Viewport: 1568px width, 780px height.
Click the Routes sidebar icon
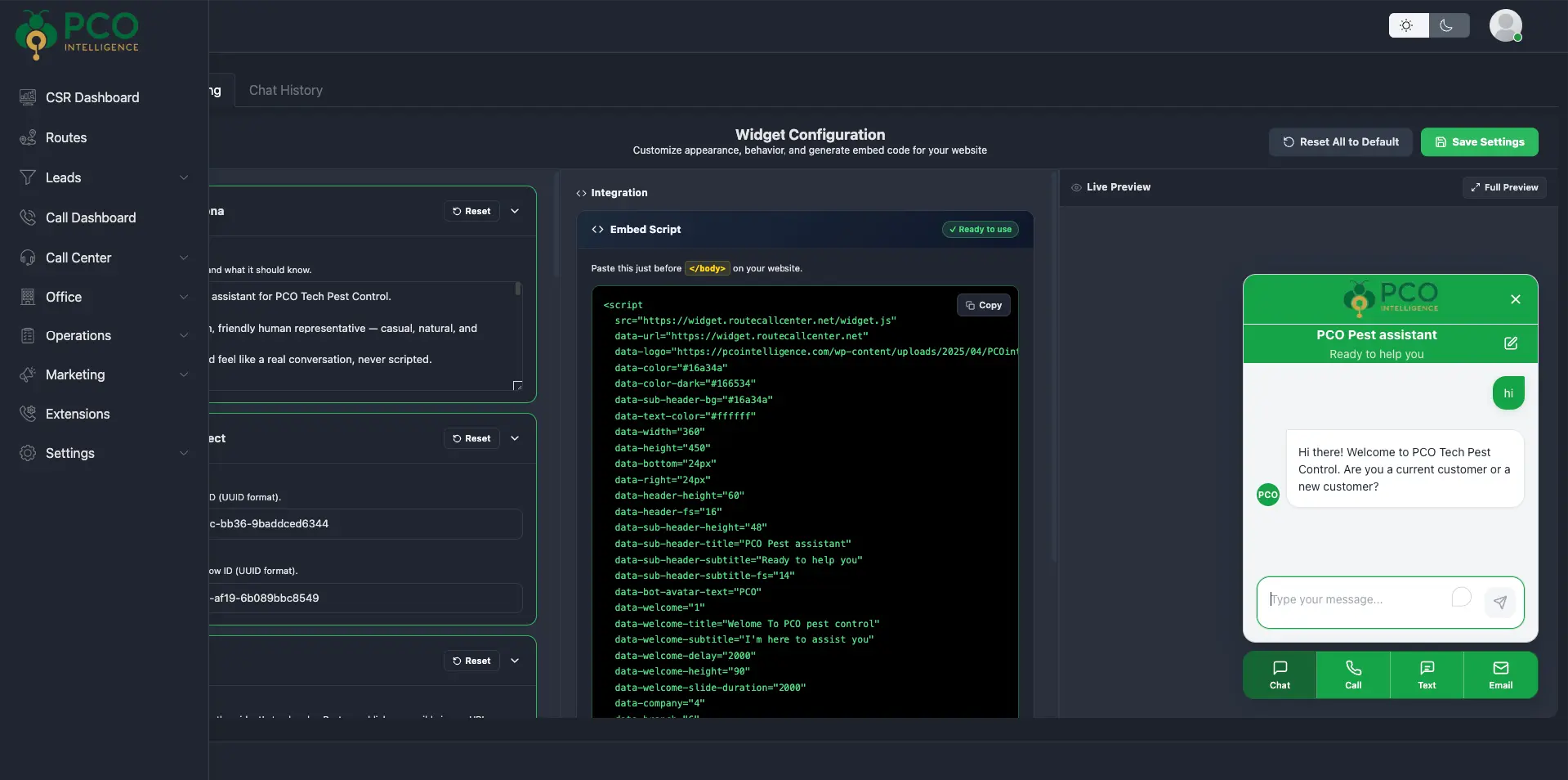28,137
